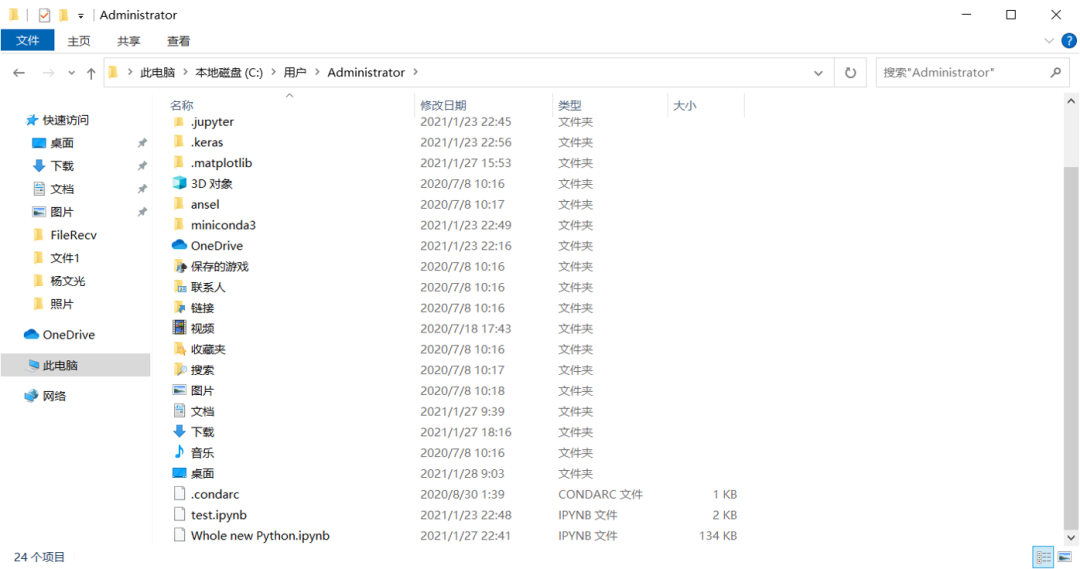This screenshot has width=1080, height=569.
Task: Select the .condarc file icon
Action: click(179, 493)
